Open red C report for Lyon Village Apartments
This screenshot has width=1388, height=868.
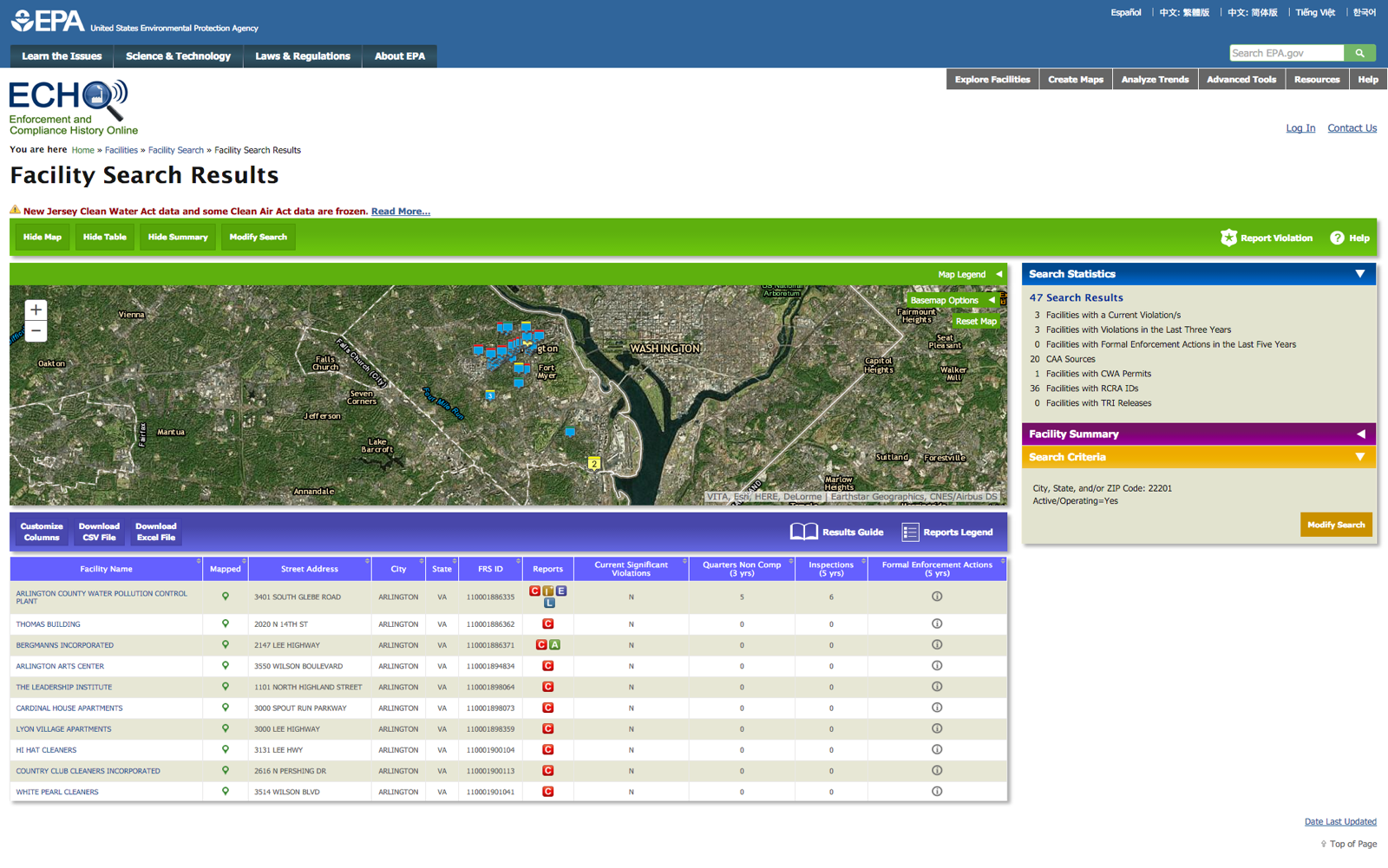click(548, 728)
